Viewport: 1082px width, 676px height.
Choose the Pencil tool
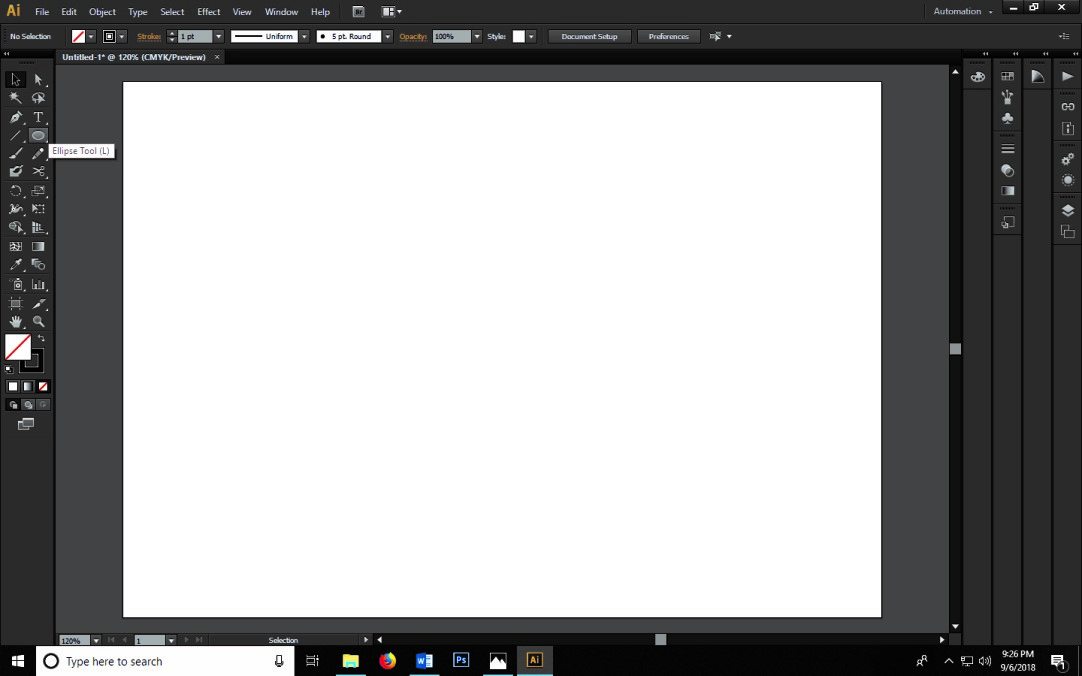(x=38, y=153)
